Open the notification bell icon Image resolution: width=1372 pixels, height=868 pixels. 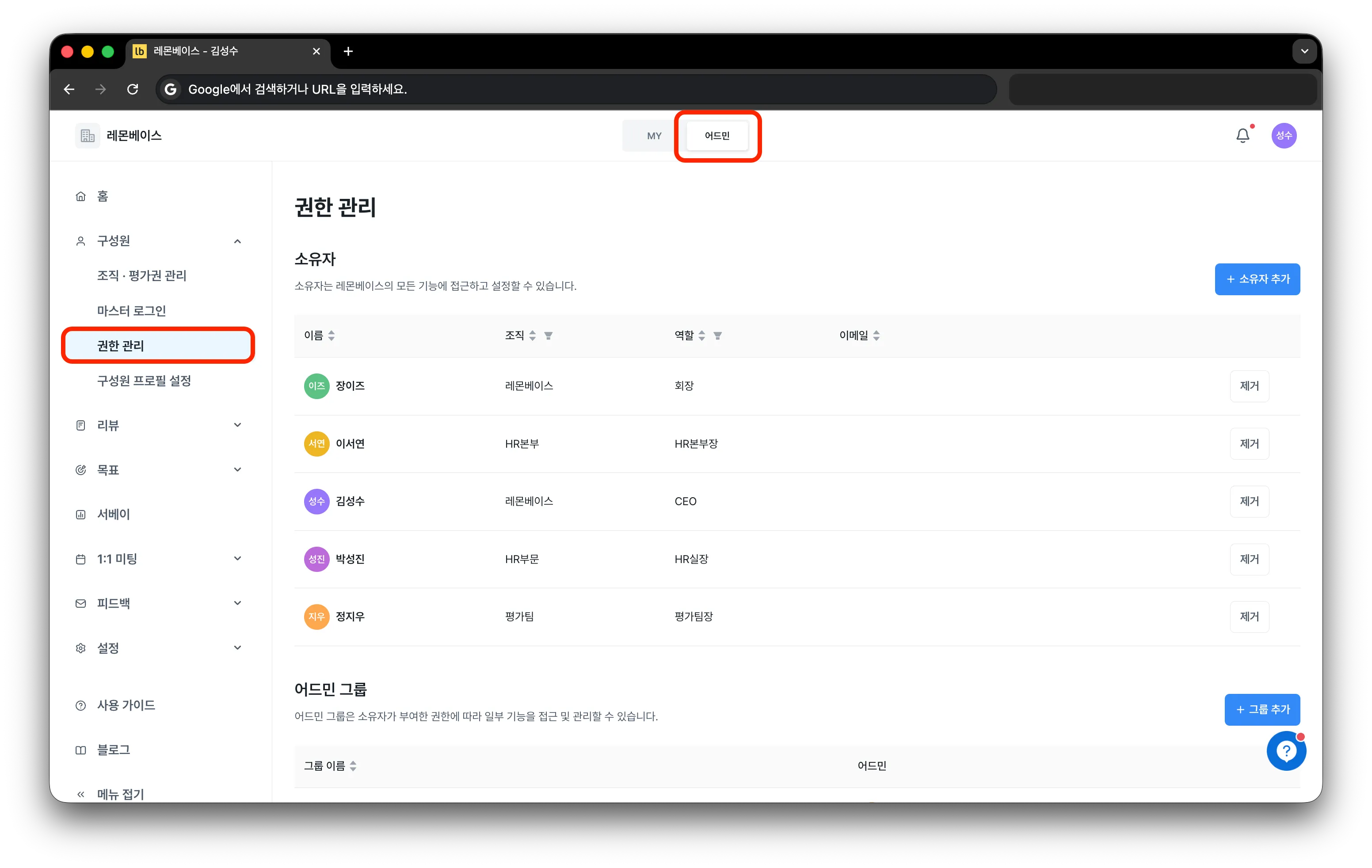pos(1242,136)
